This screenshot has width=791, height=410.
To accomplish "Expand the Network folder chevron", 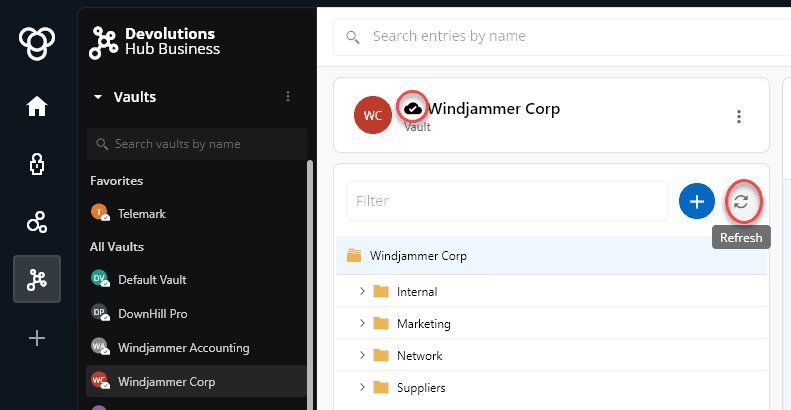I will (x=362, y=356).
